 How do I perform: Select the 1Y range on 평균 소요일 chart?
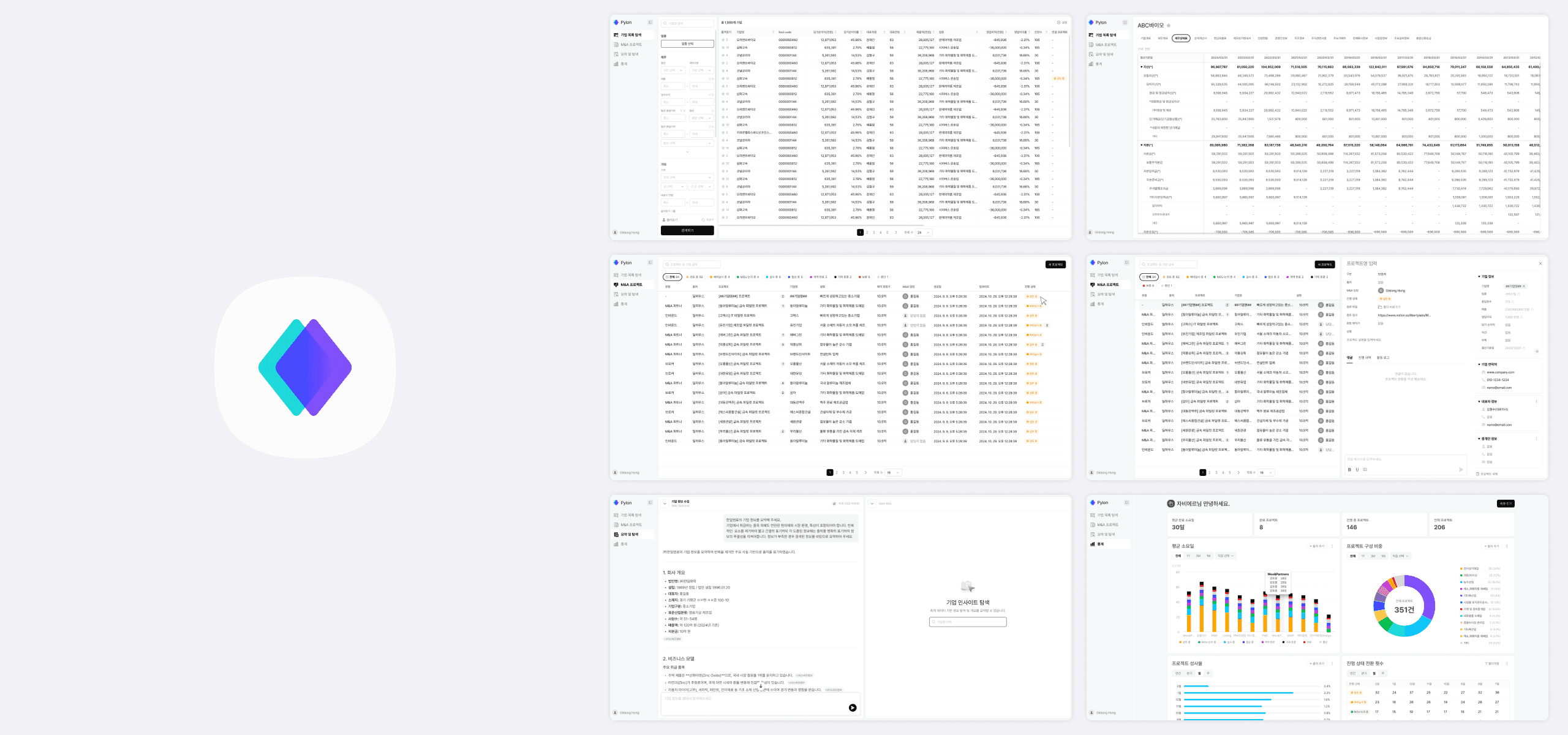pos(1188,556)
